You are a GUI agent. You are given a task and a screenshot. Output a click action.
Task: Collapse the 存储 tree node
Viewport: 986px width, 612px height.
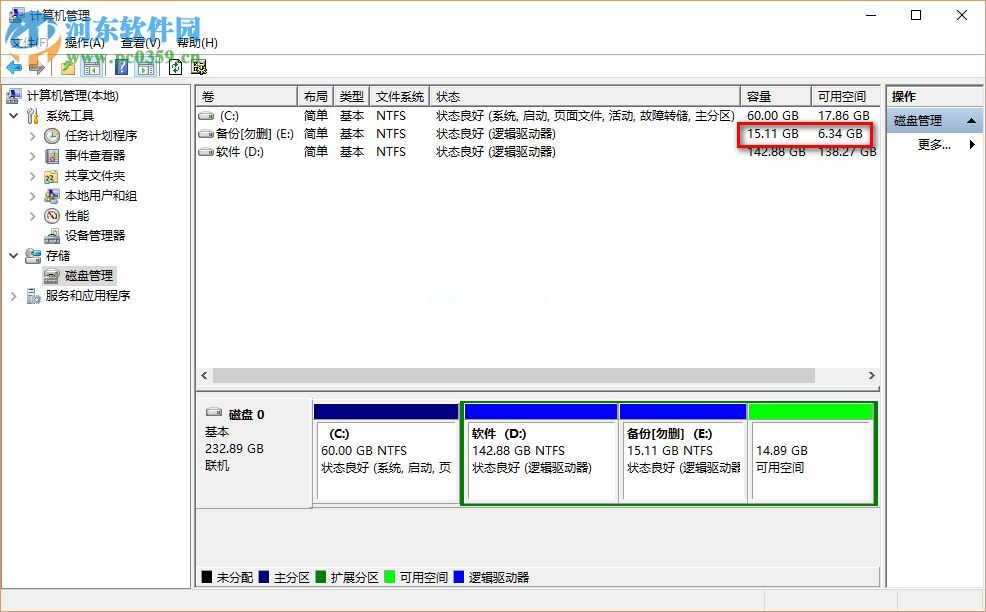click(x=12, y=256)
